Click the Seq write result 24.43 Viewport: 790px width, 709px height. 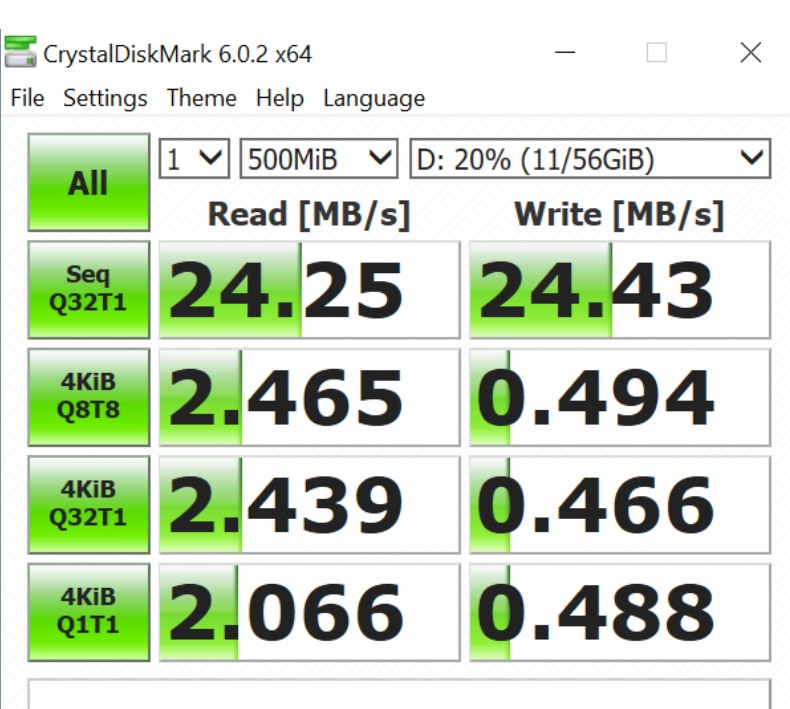[x=619, y=290]
